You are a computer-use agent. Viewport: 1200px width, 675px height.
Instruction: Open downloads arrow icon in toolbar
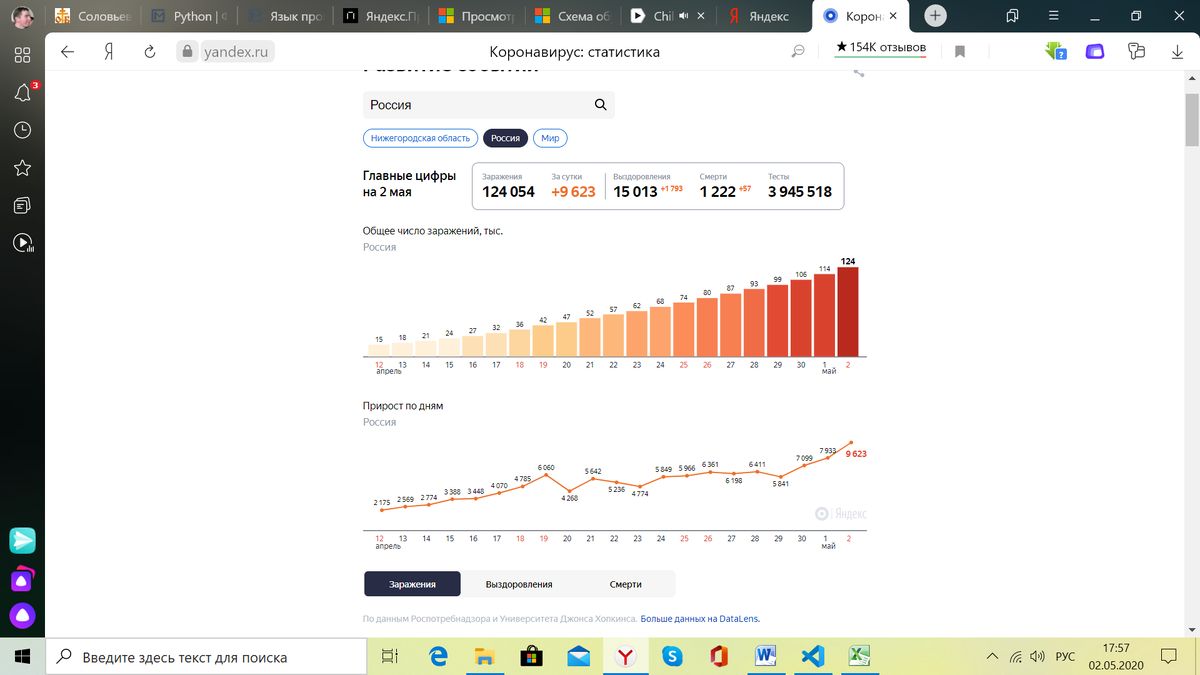(1177, 52)
